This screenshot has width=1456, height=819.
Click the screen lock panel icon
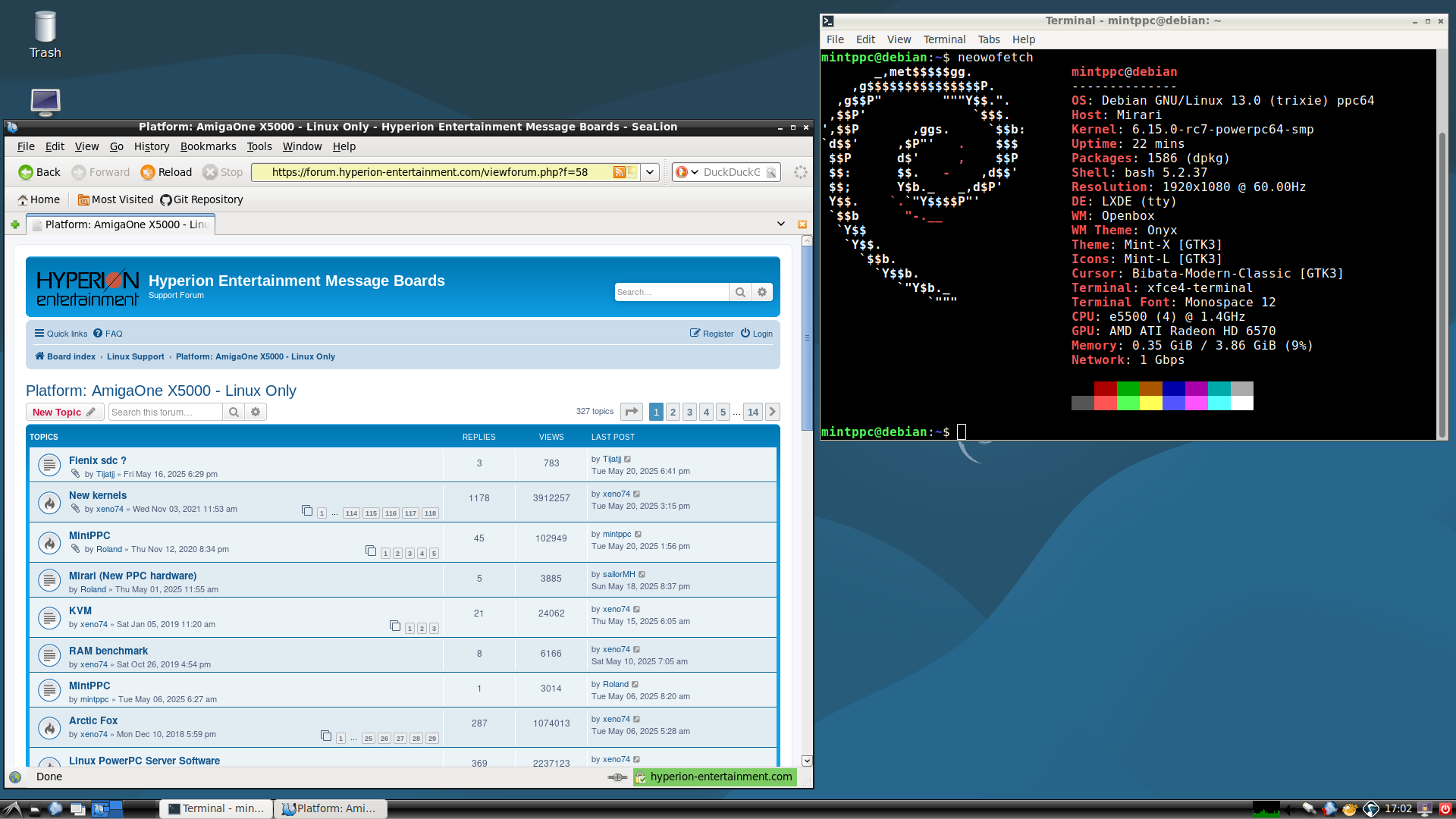pos(1424,808)
